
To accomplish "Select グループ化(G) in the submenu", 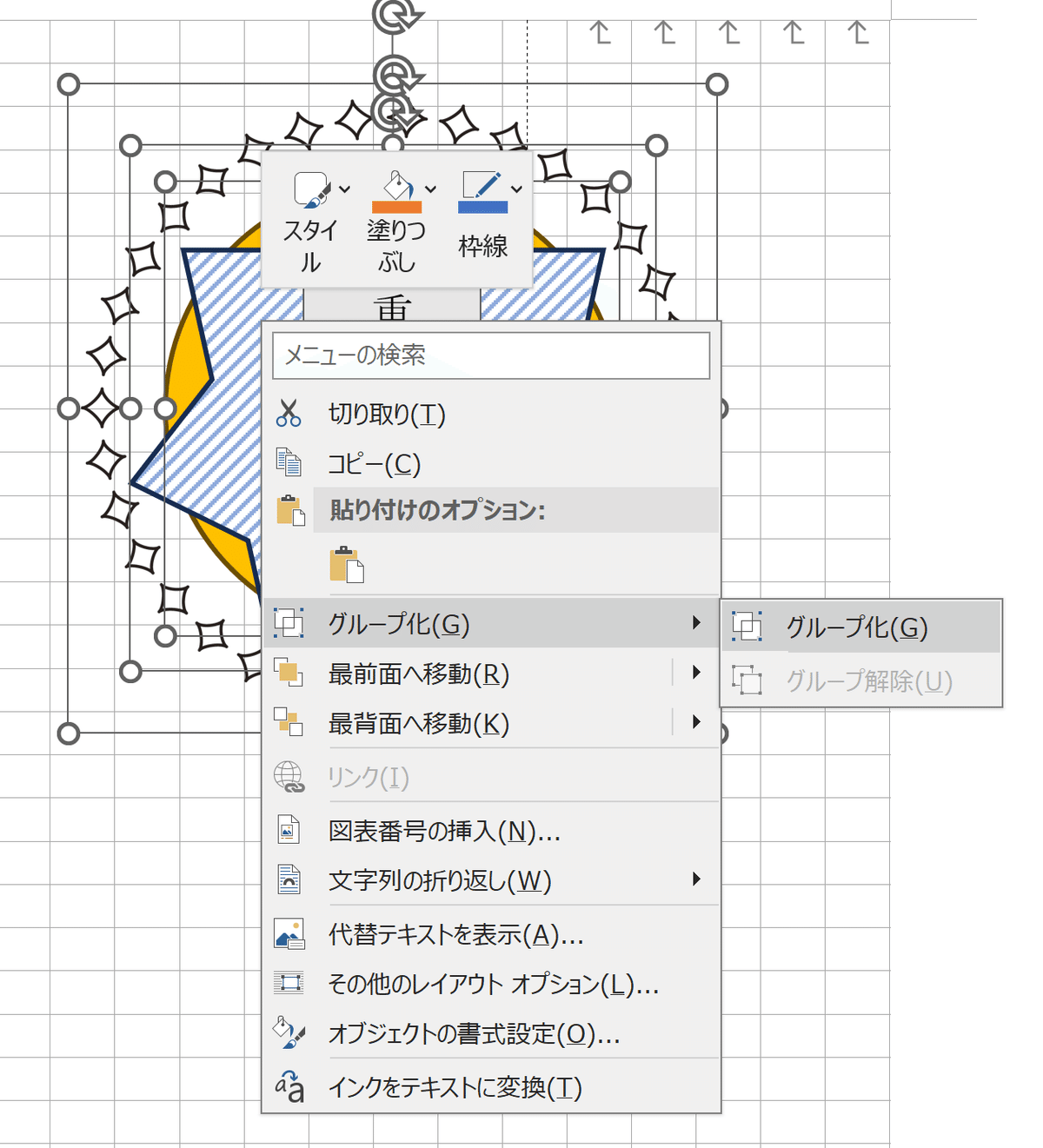I will pyautogui.click(x=861, y=627).
